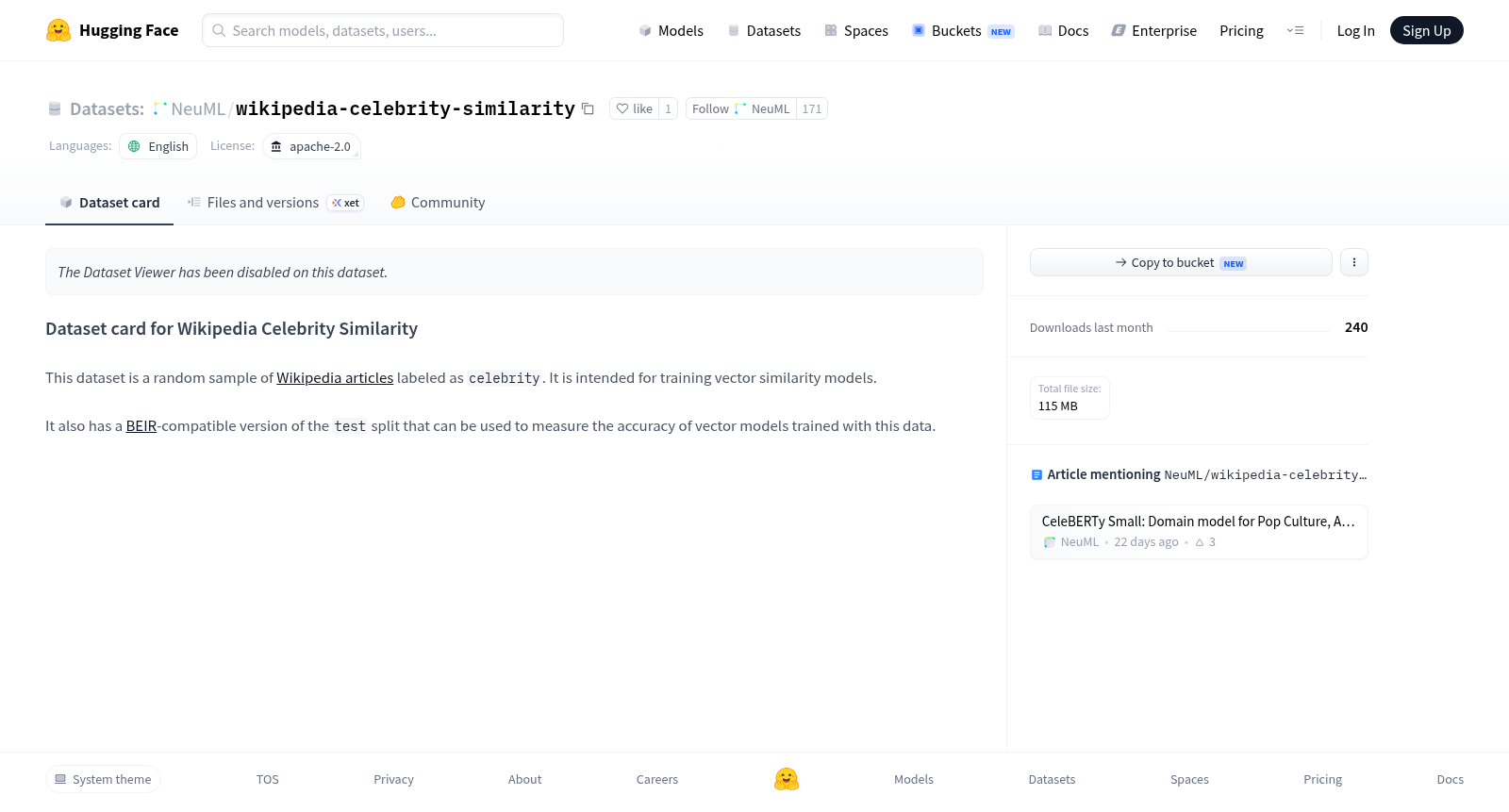The image size is (1509, 812).
Task: Click the NeuML organization avatar by title
Action: 159,108
